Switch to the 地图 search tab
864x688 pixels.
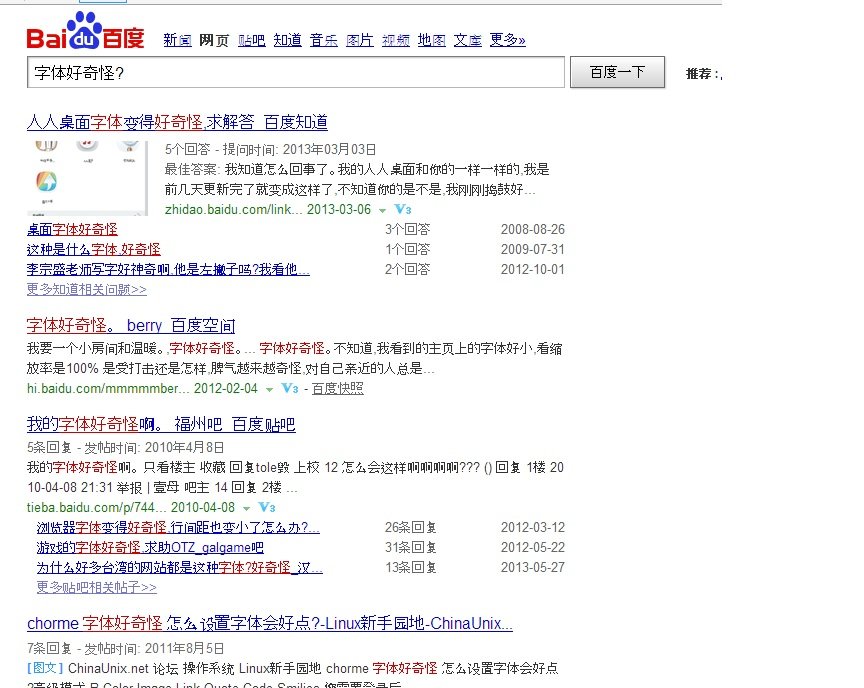[431, 40]
